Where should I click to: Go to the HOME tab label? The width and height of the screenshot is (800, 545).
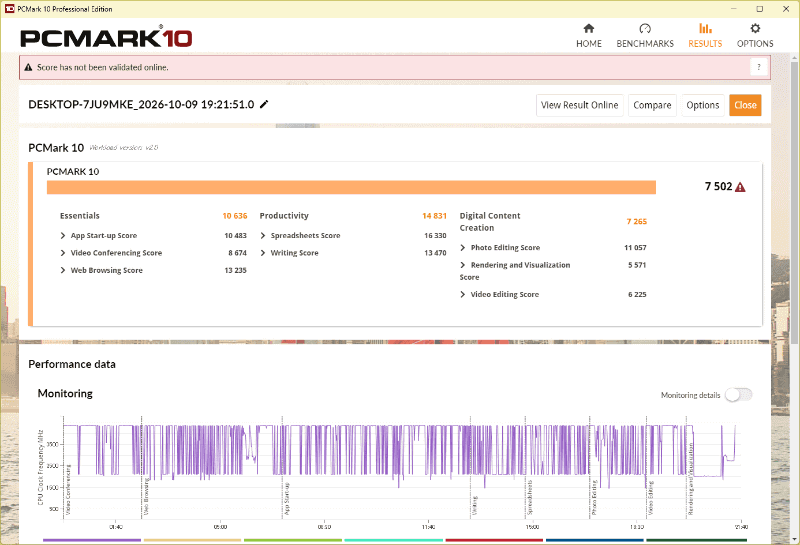[589, 44]
